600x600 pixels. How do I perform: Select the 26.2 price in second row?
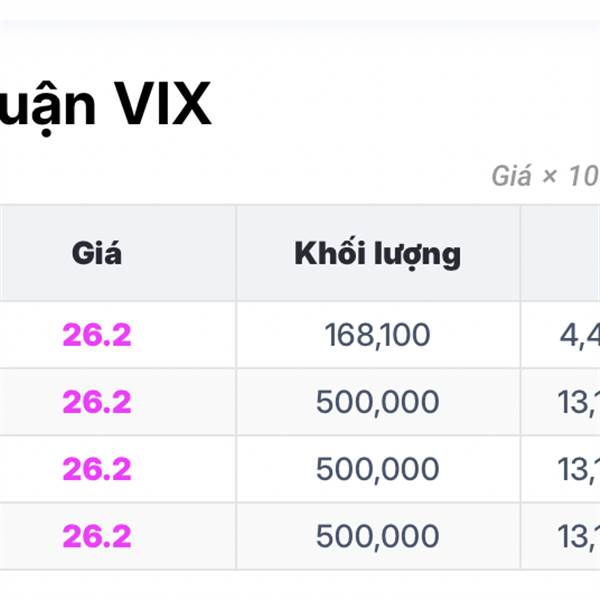97,402
